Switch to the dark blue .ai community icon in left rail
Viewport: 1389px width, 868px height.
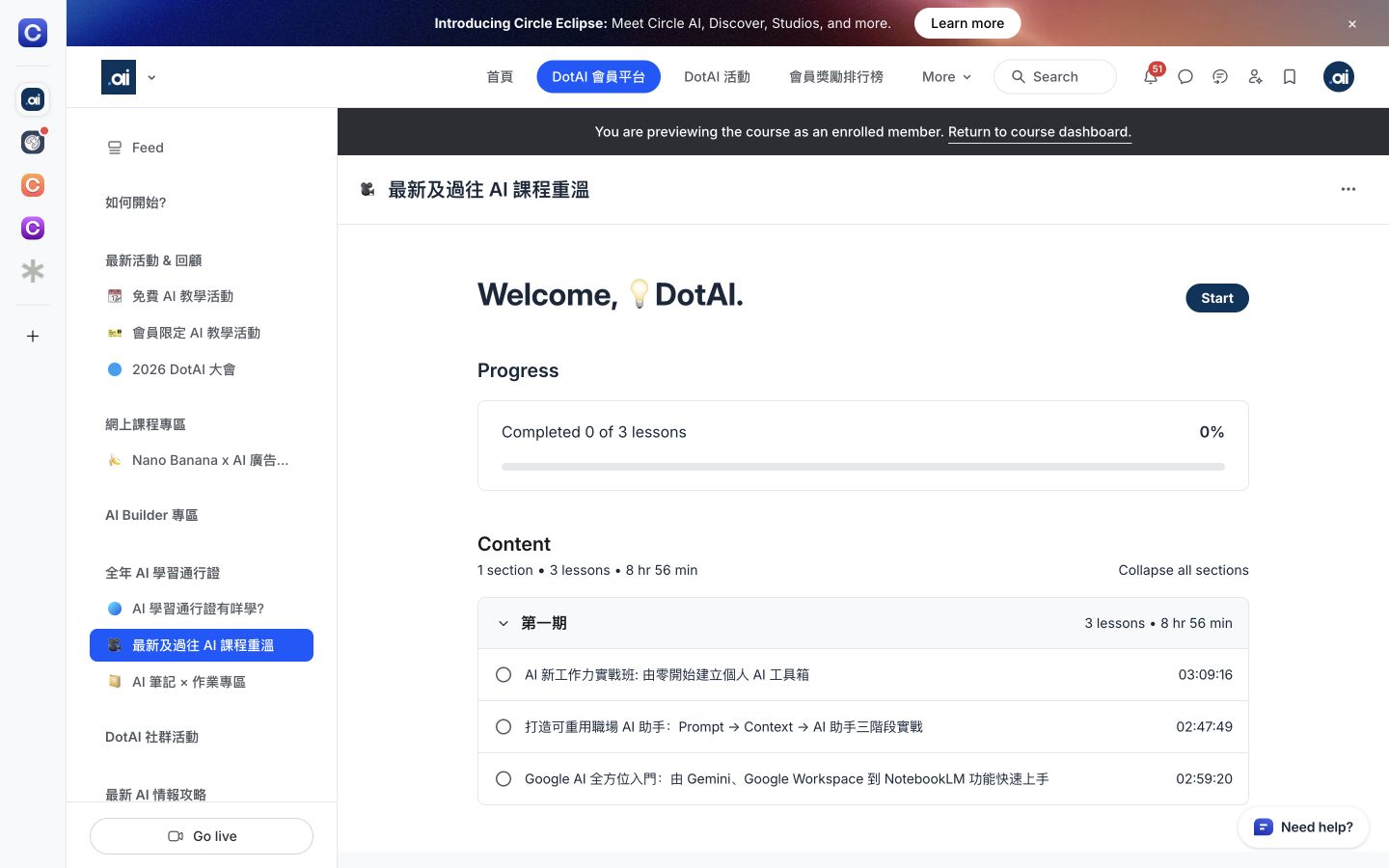(33, 99)
